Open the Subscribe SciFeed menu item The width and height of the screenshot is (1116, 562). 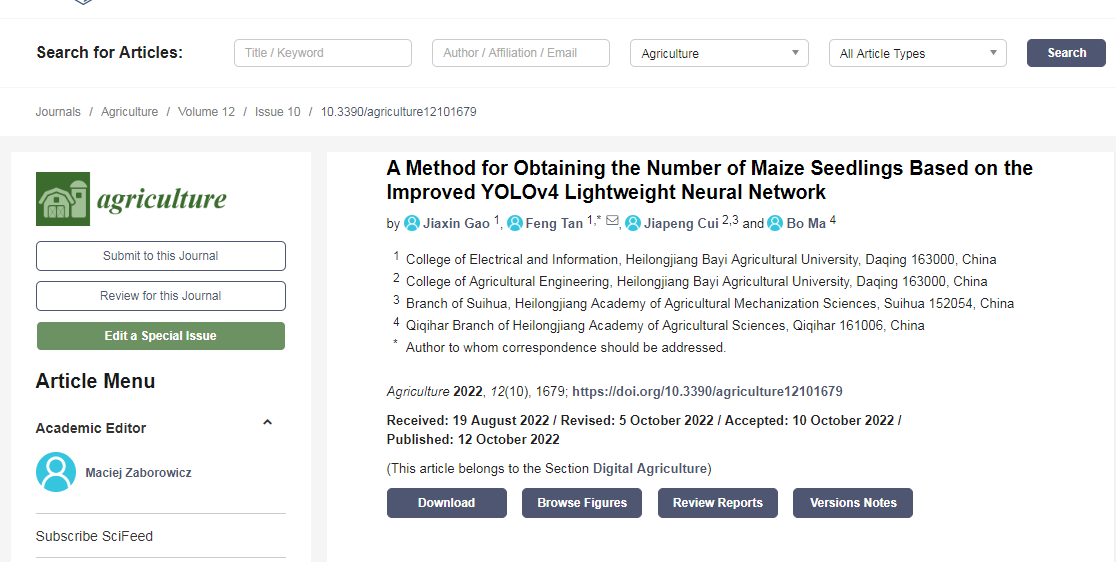click(x=94, y=536)
